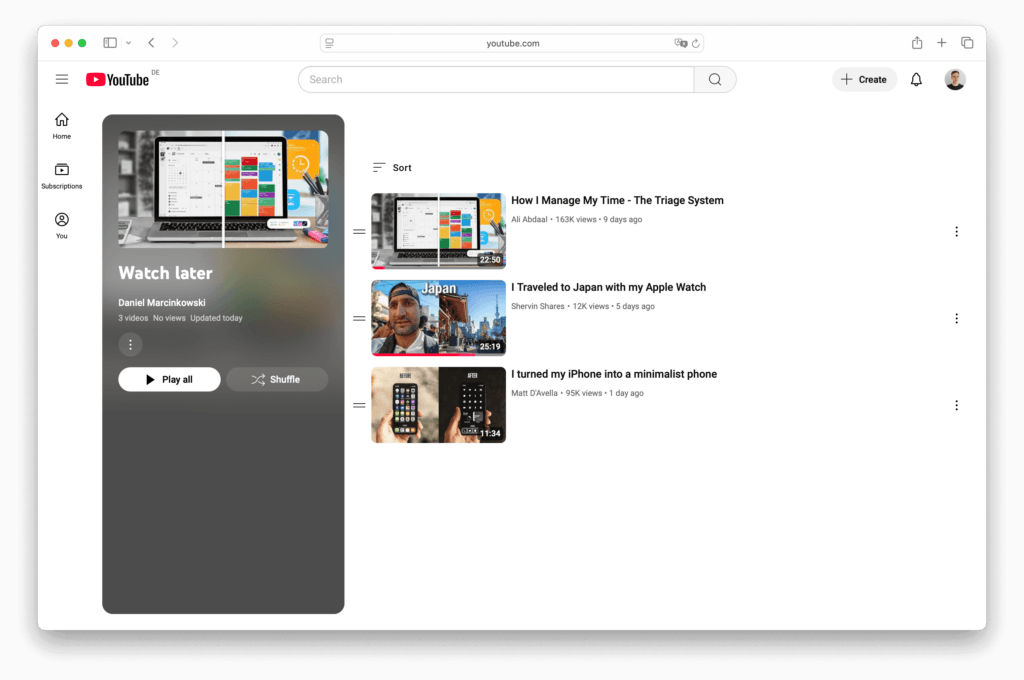Viewport: 1024px width, 680px height.
Task: Click the 'Watch later' heading
Action: [165, 273]
